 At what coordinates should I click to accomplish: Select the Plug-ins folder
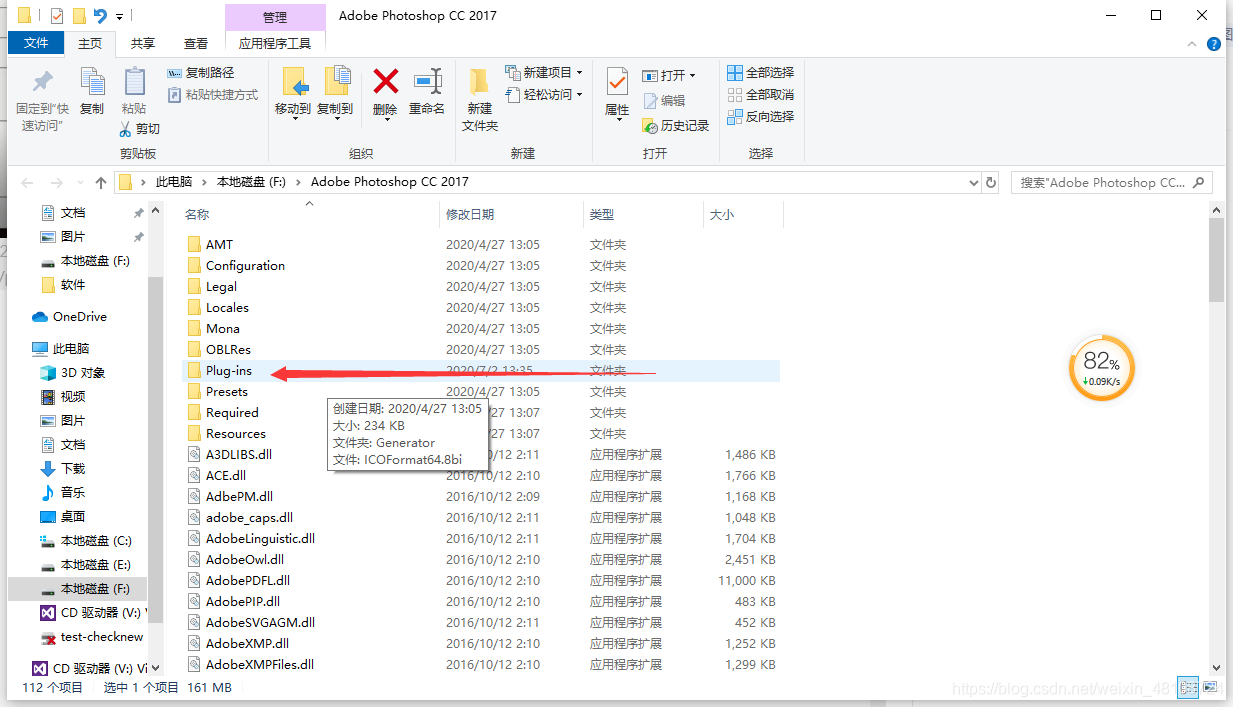482,370
